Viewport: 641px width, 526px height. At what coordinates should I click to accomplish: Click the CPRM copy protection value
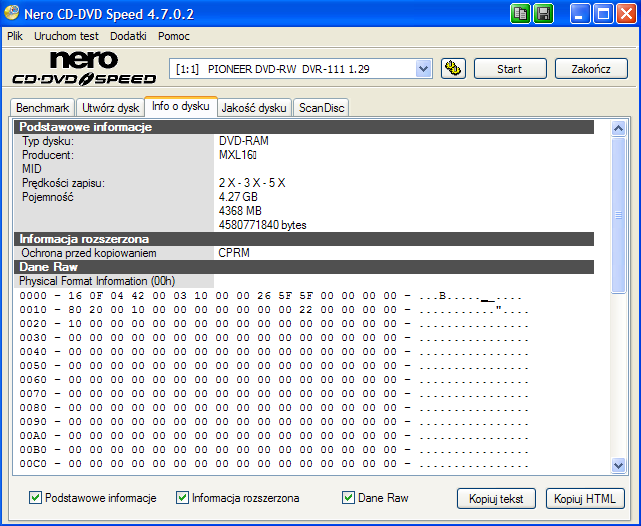click(x=234, y=253)
